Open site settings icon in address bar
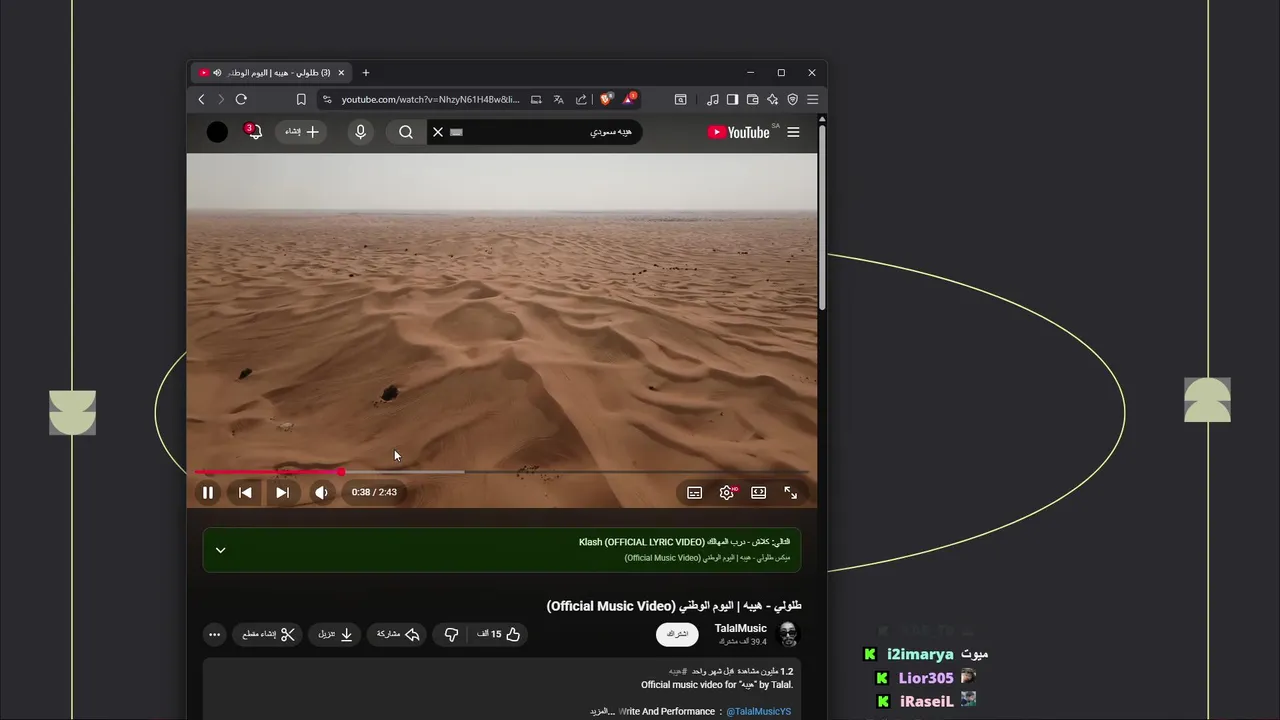The width and height of the screenshot is (1280, 720). (x=327, y=99)
